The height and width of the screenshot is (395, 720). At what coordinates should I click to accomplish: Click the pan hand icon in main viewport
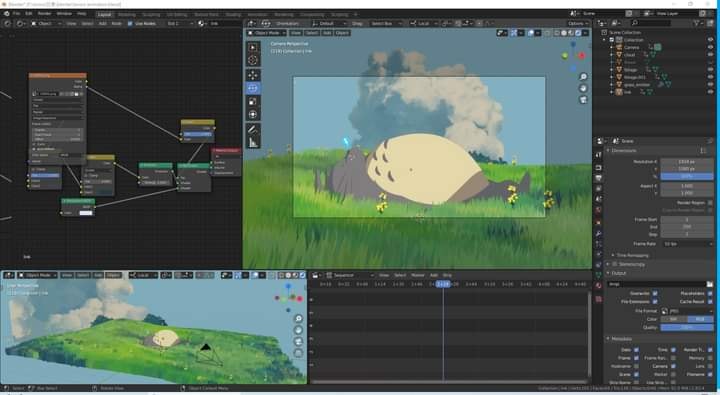click(583, 88)
